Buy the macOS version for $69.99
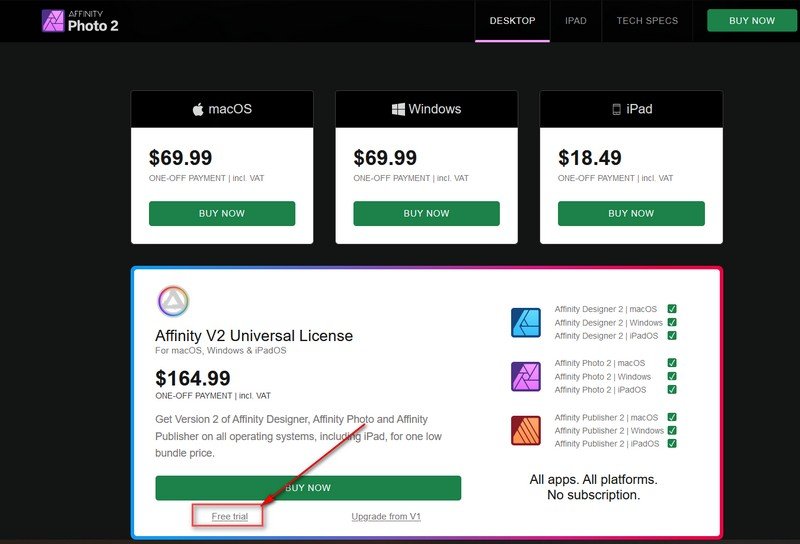Image resolution: width=800 pixels, height=544 pixels. pos(222,213)
